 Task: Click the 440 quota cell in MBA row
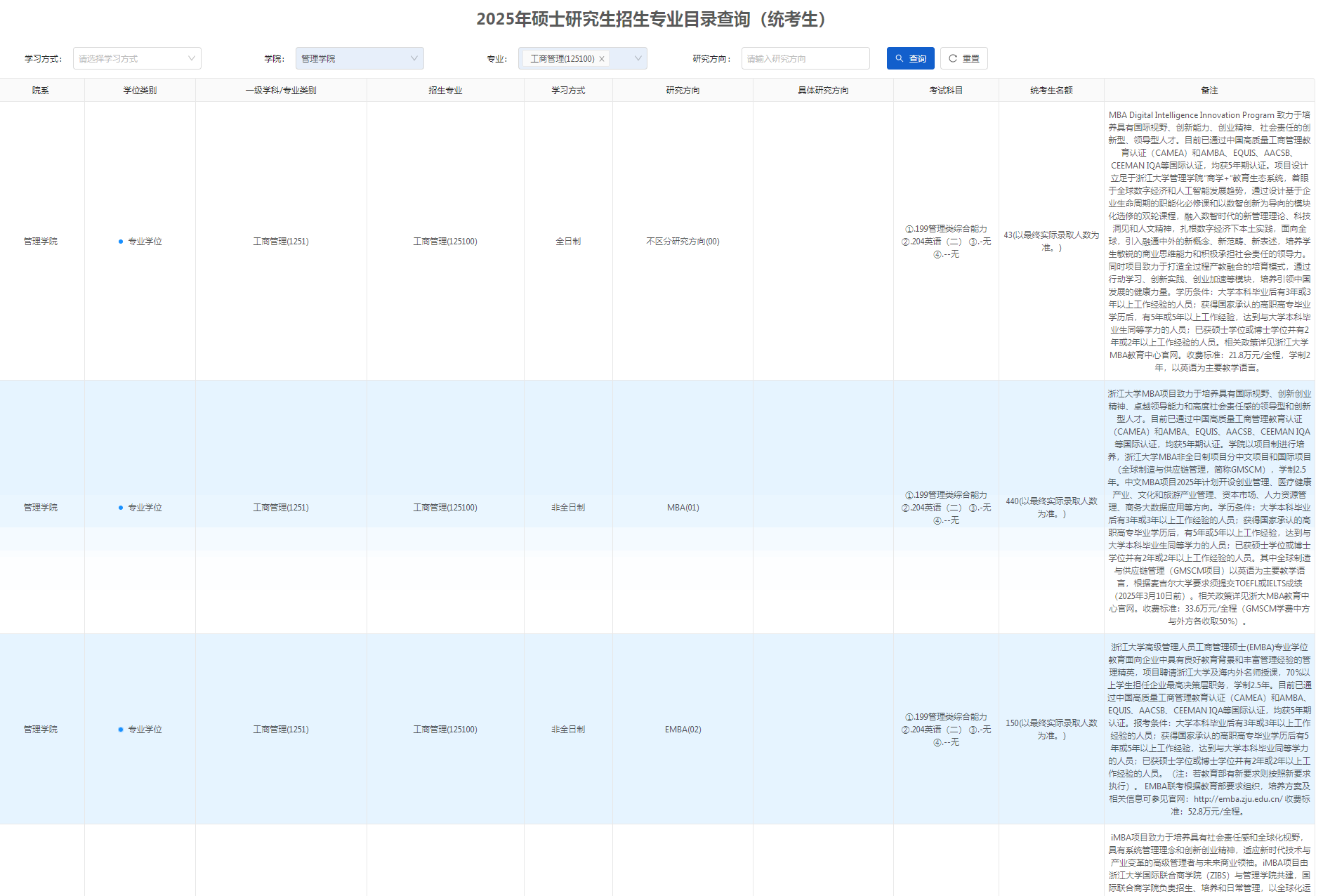click(1051, 508)
